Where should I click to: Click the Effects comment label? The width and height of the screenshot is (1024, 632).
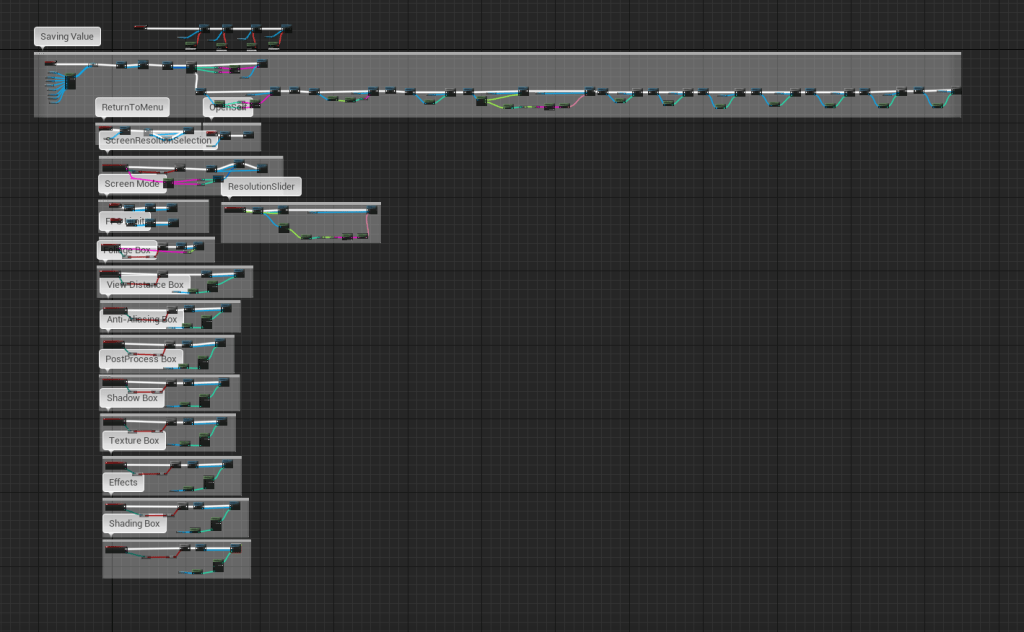[x=123, y=482]
